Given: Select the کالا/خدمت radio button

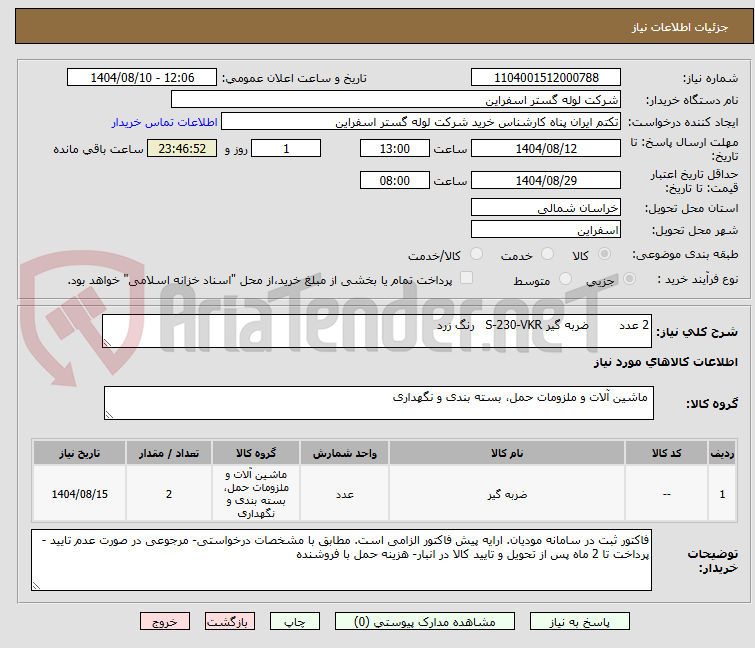Looking at the screenshot, I should point(476,254).
